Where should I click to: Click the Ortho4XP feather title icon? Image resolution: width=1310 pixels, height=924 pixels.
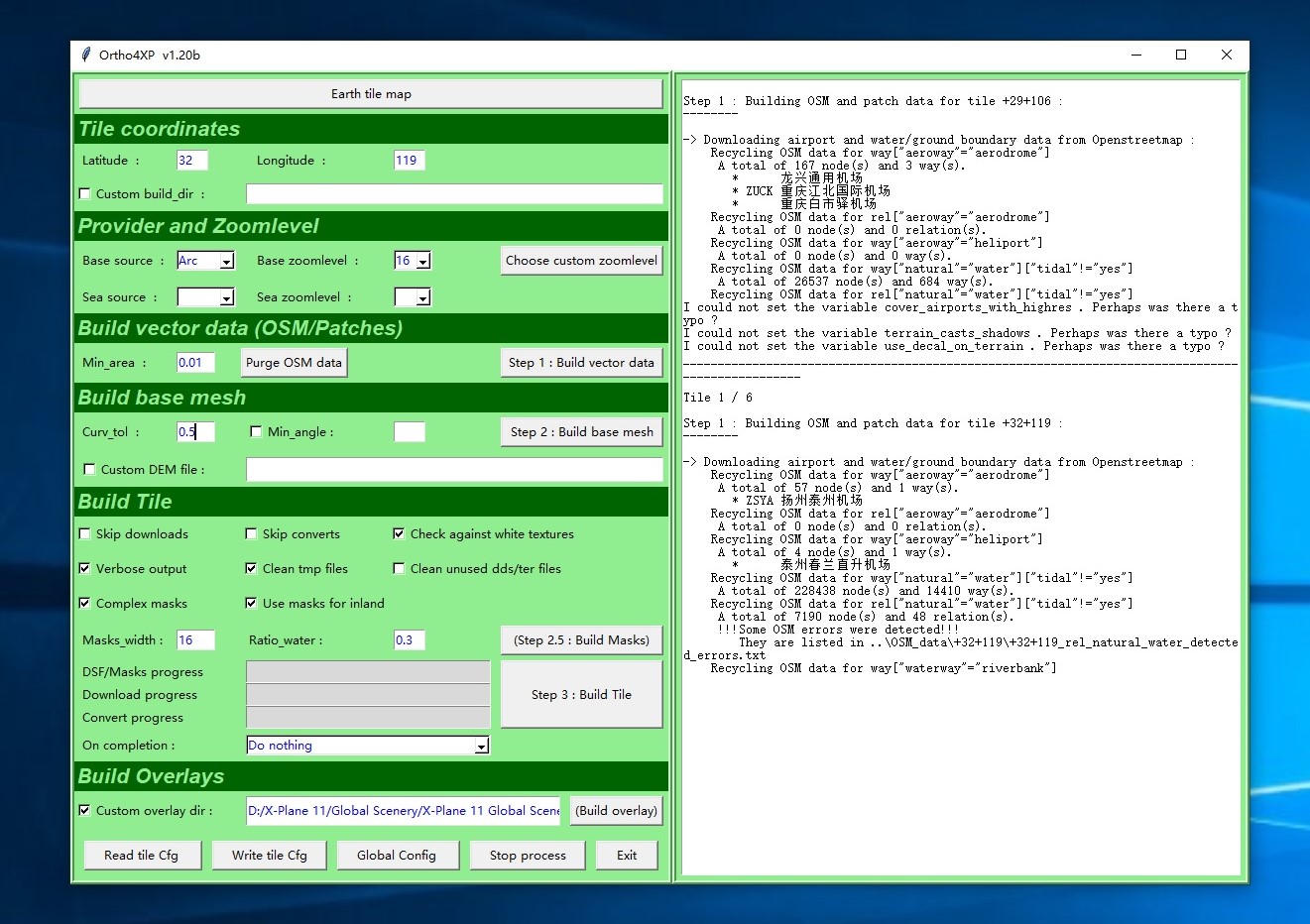click(x=86, y=55)
